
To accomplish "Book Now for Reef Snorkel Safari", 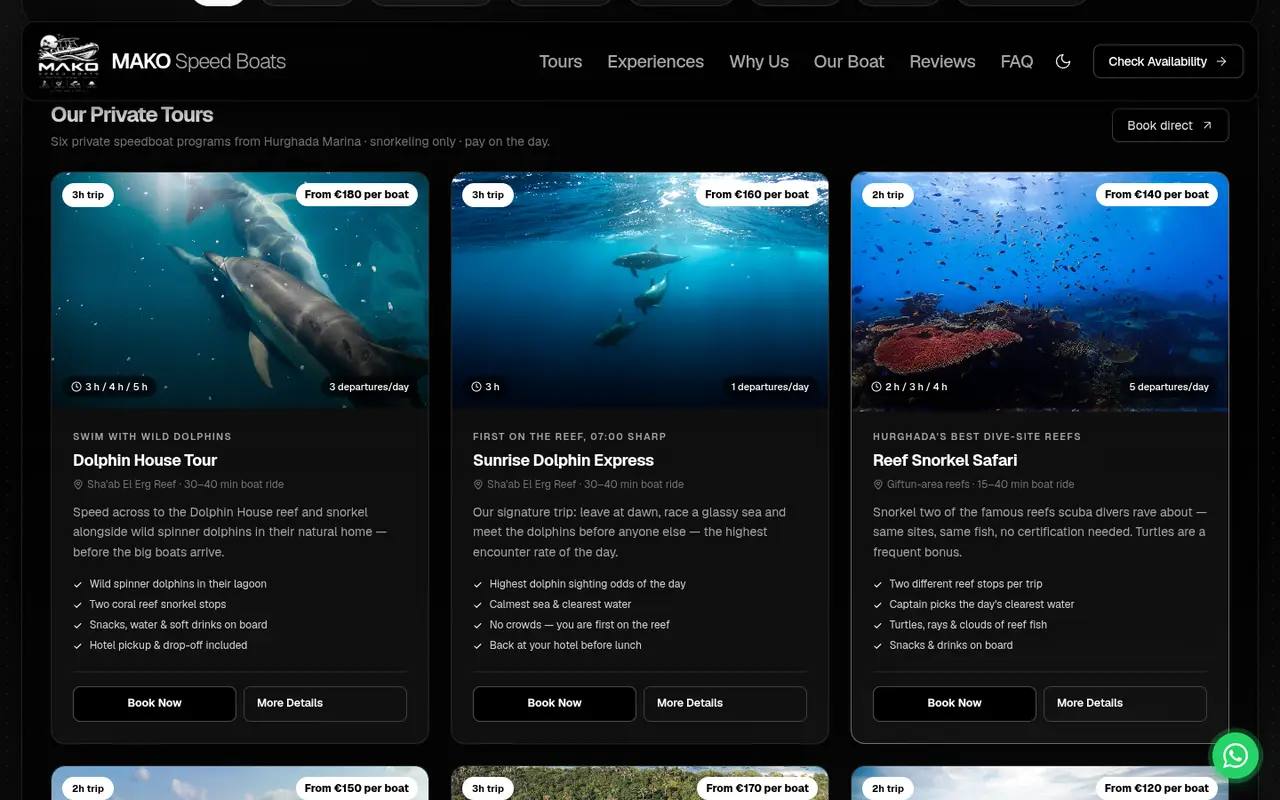I will click(954, 703).
